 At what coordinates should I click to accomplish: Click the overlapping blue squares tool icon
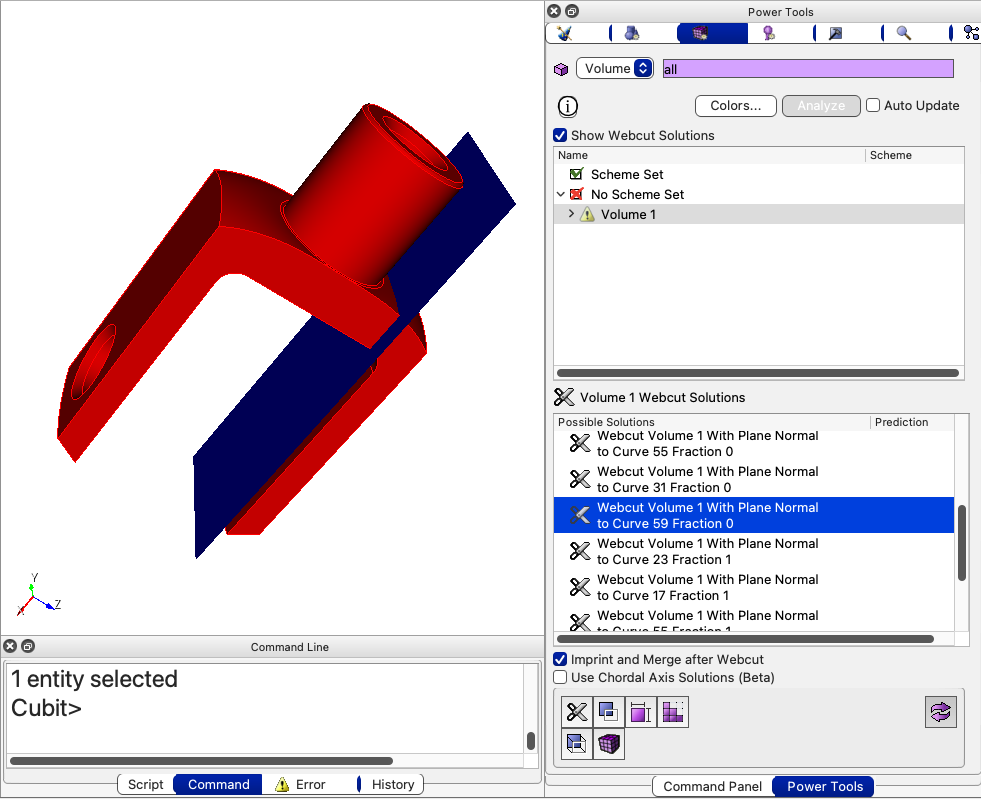(608, 712)
